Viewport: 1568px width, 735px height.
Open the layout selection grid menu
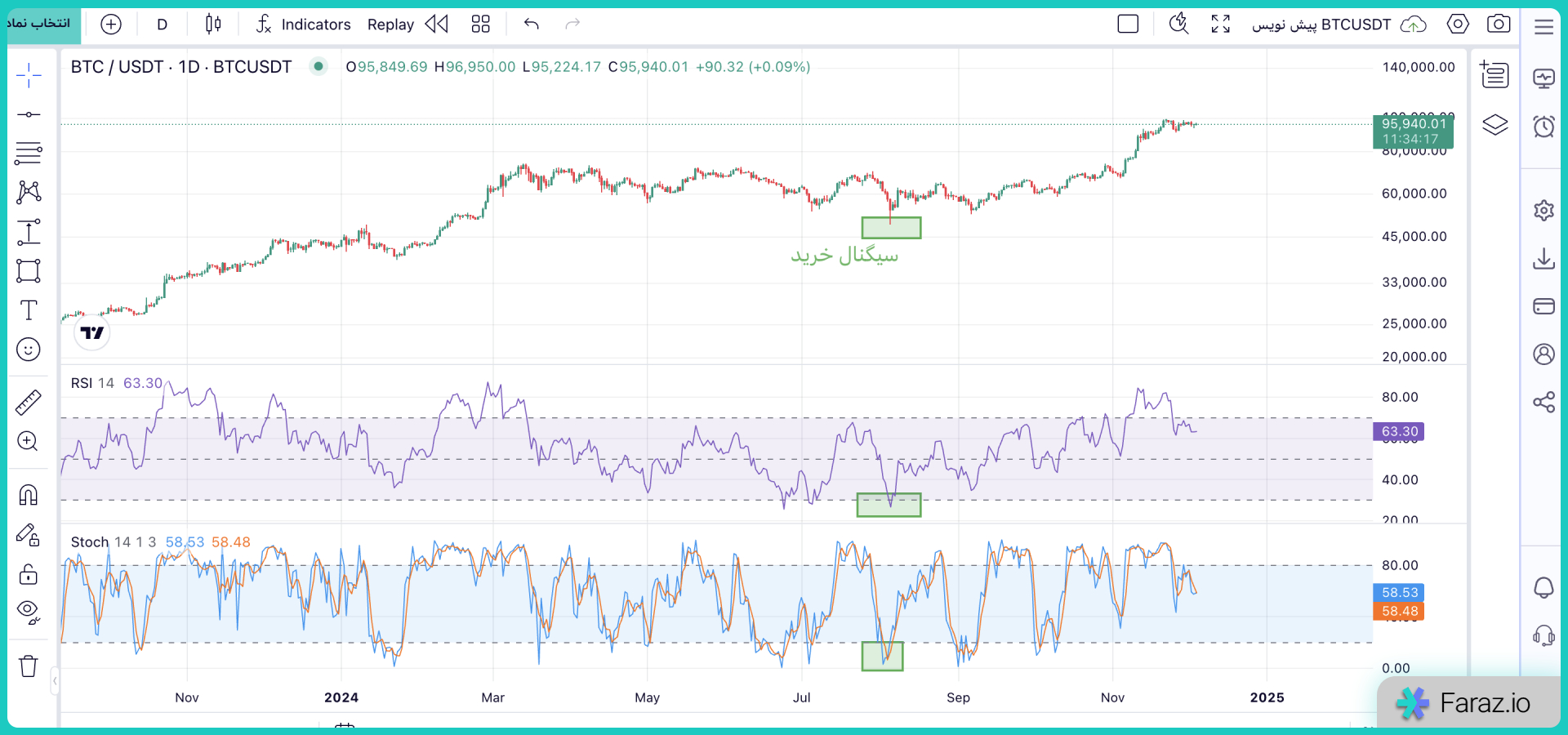tap(481, 24)
